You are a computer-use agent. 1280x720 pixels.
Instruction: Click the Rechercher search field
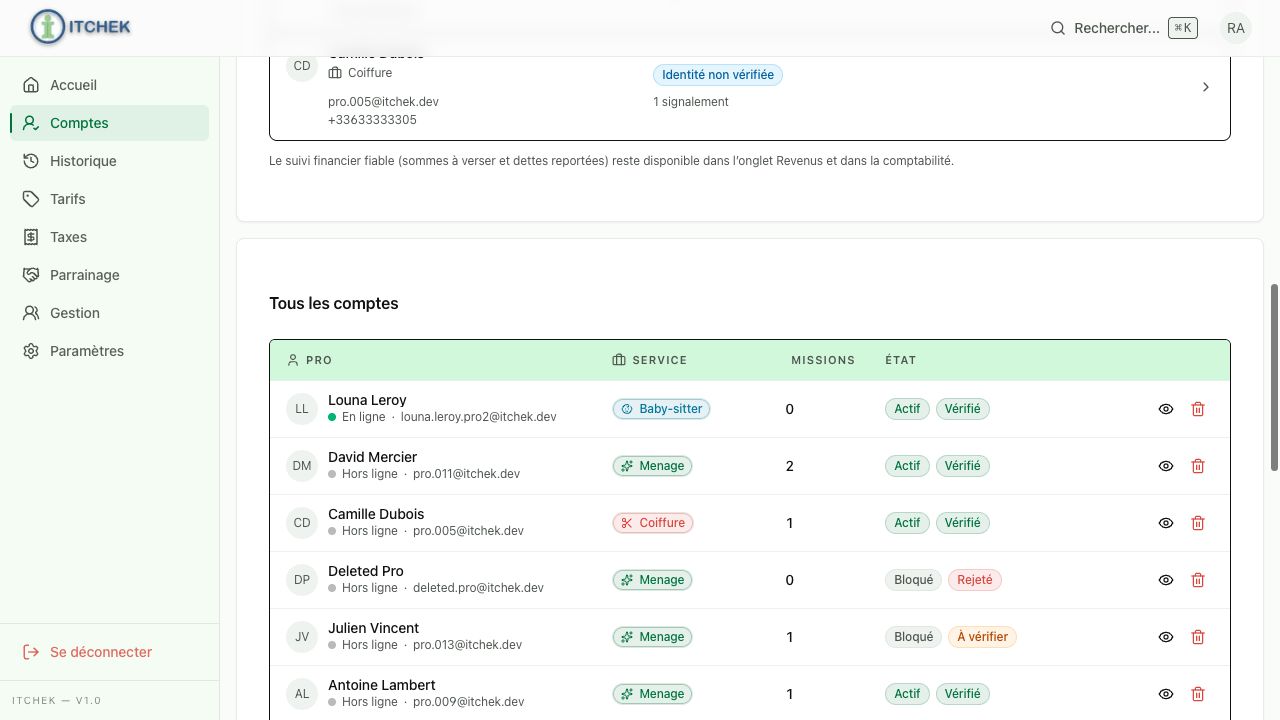[1123, 28]
